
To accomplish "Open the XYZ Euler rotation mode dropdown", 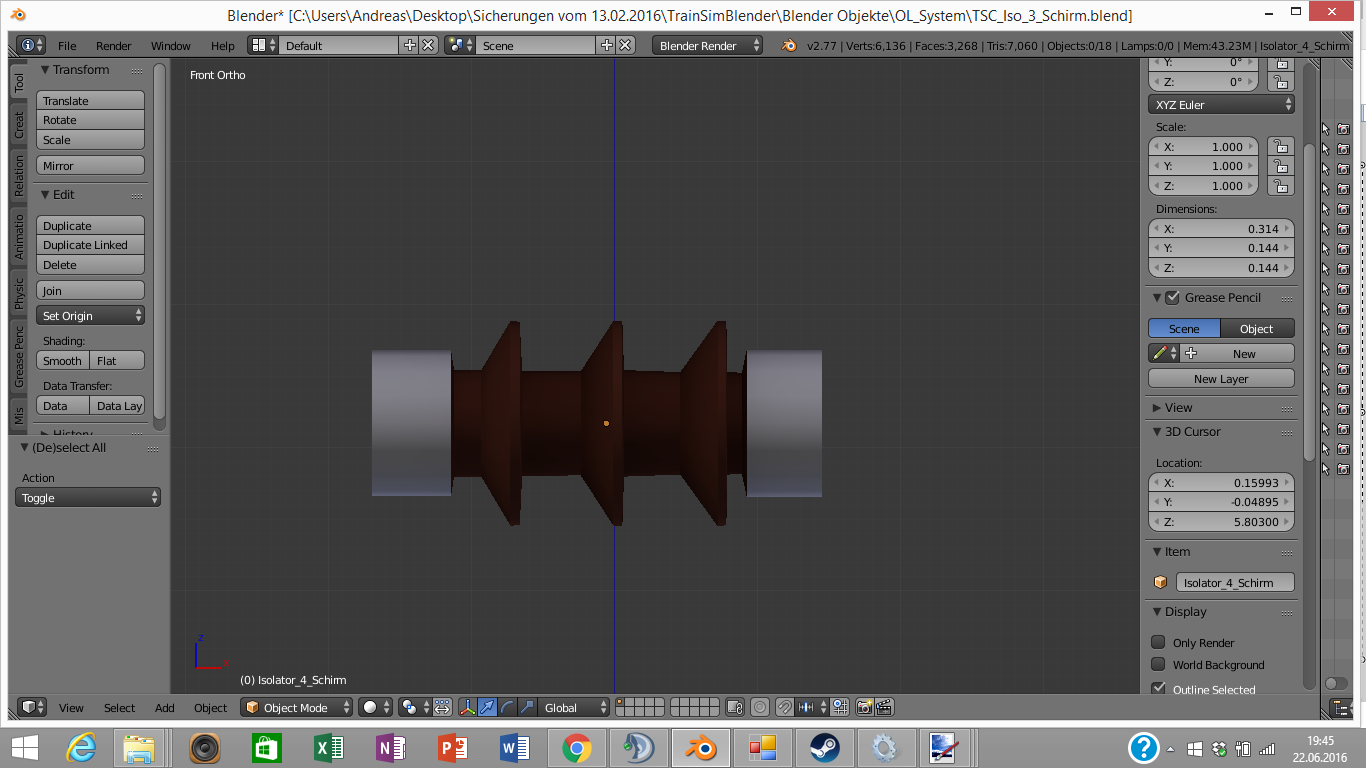I will [x=1221, y=104].
